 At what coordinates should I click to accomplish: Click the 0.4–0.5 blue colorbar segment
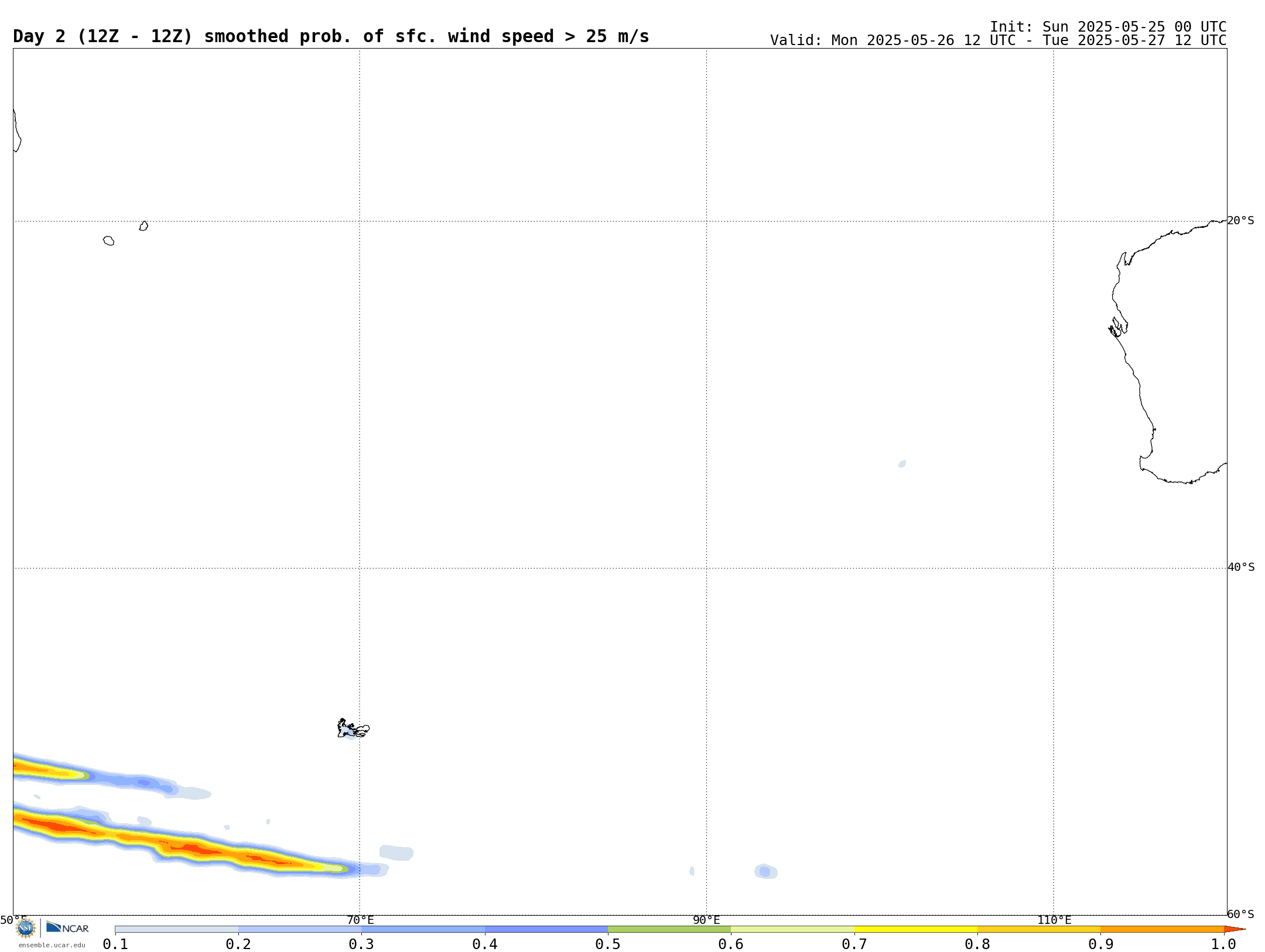(x=546, y=929)
